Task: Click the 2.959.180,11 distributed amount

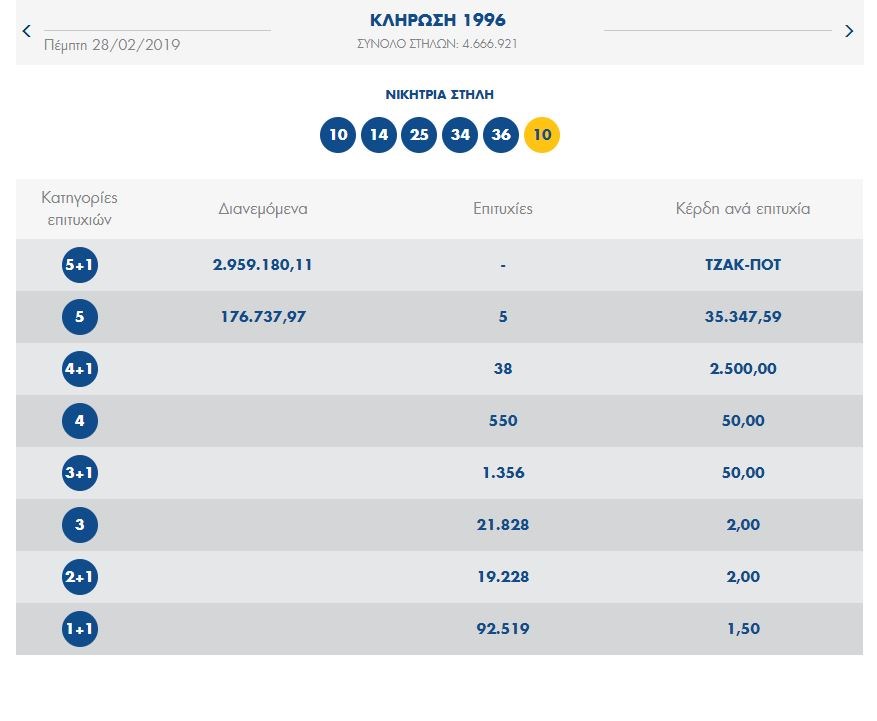Action: [263, 265]
